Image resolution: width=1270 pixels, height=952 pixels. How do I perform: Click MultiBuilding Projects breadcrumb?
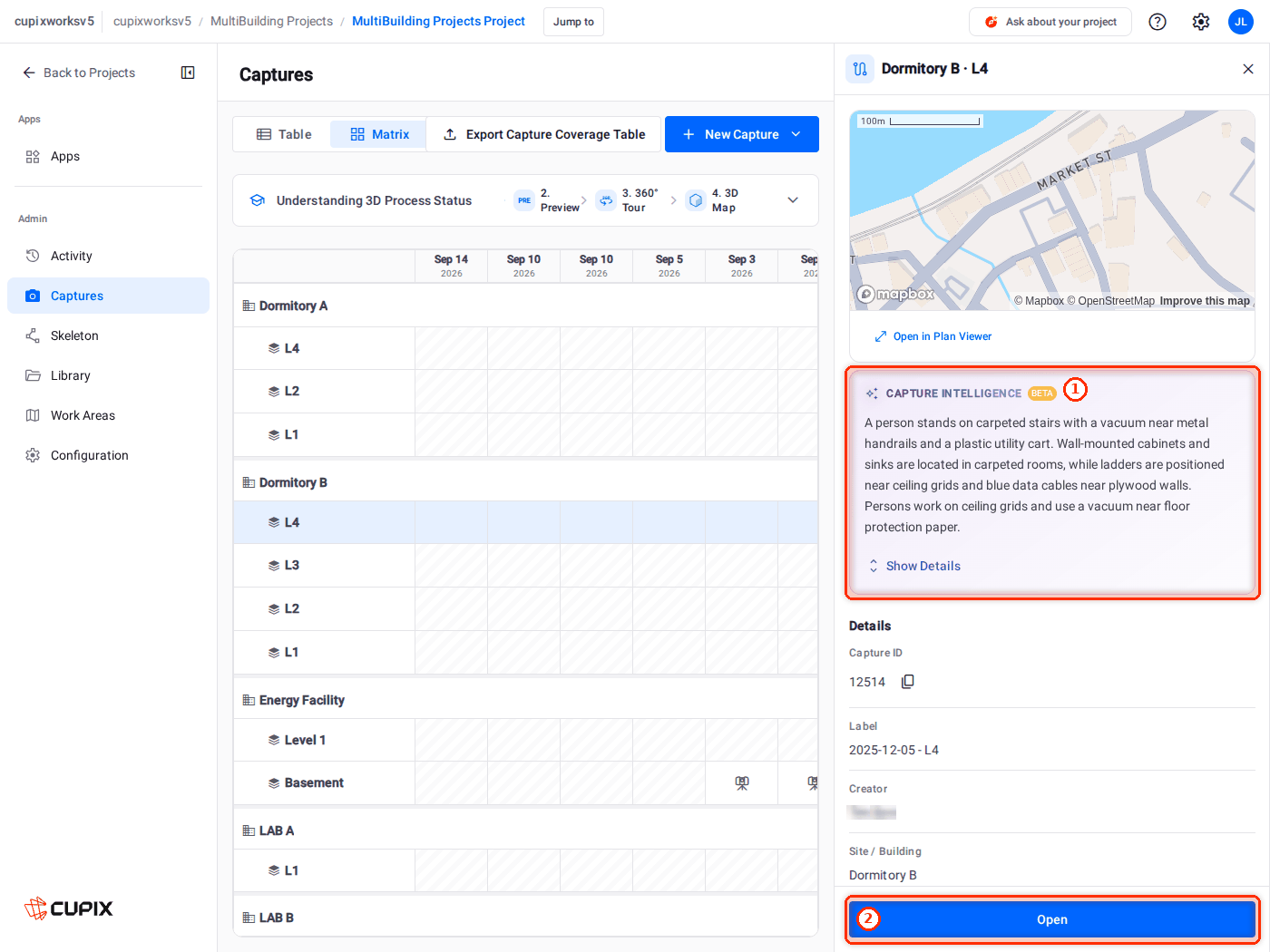pyautogui.click(x=271, y=21)
